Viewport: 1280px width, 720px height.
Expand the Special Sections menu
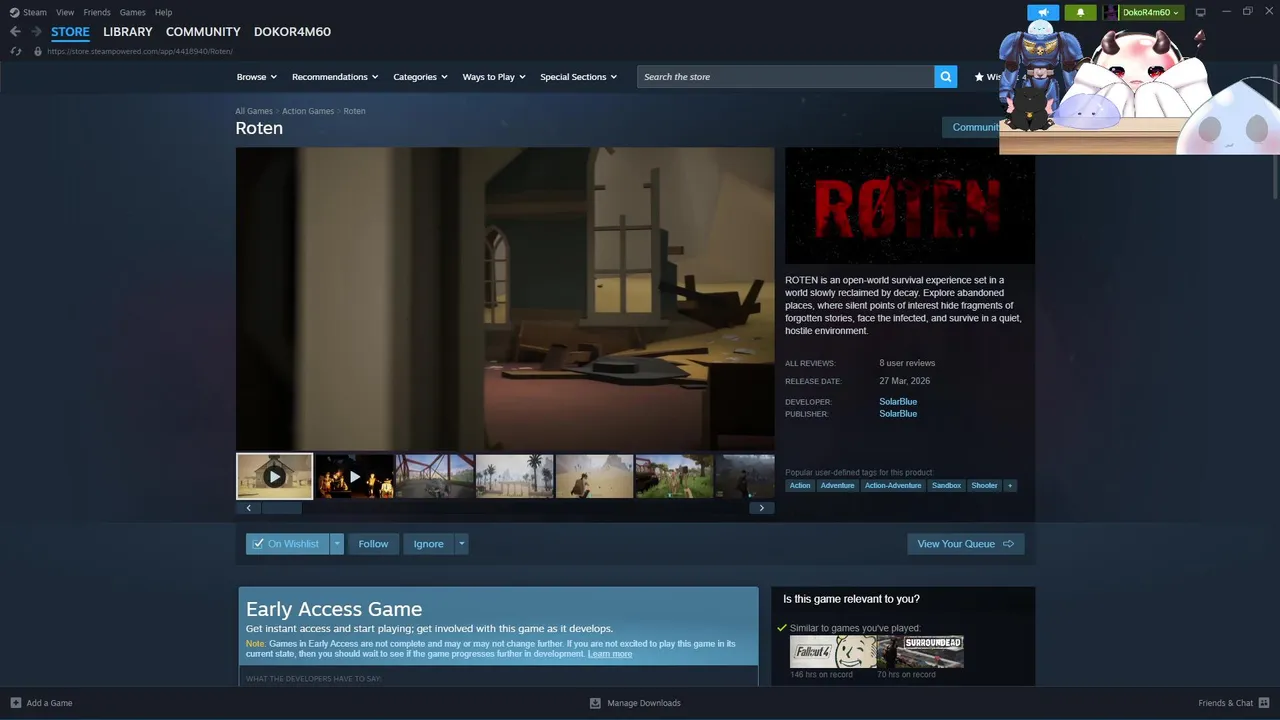[579, 77]
